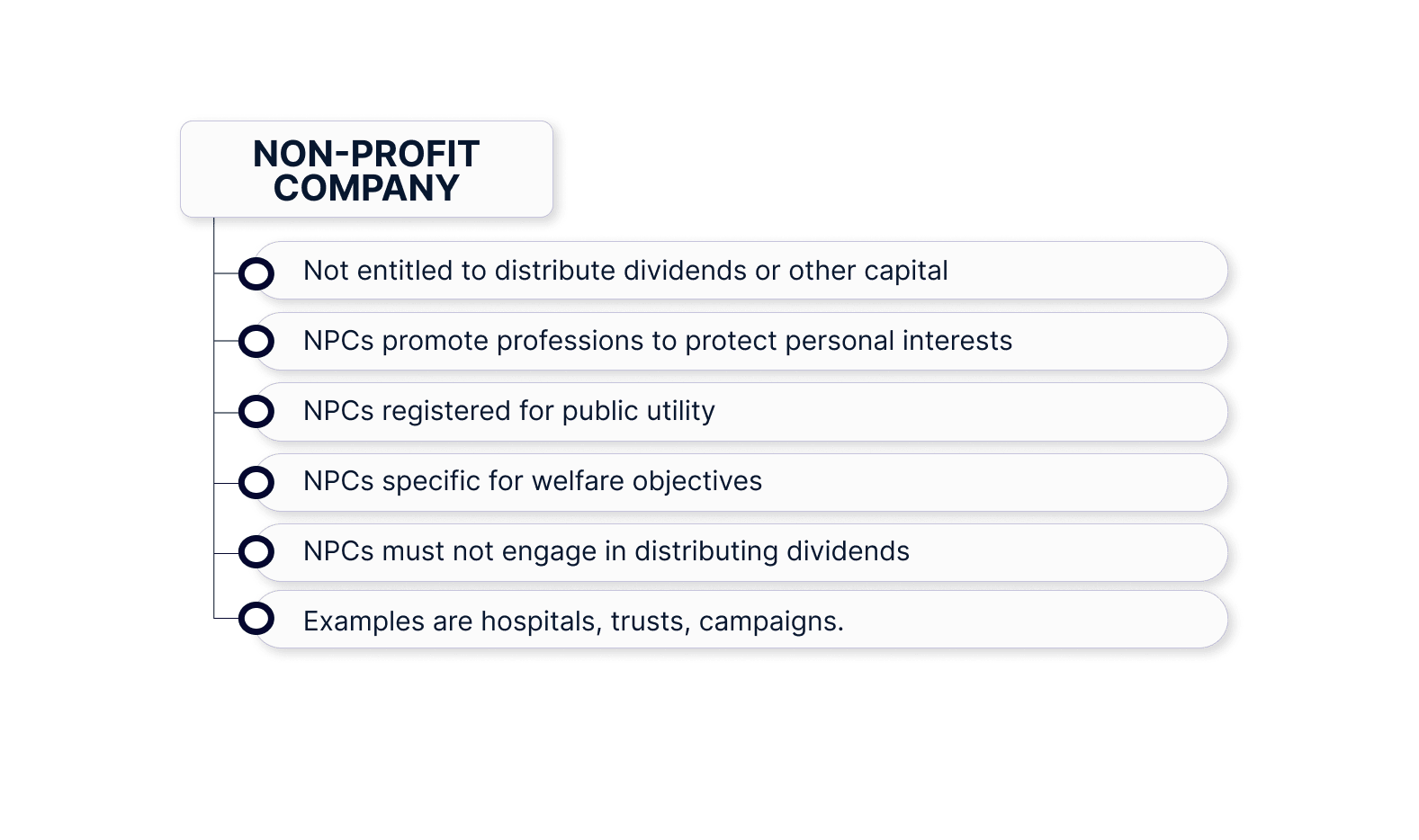Click the ring marker for 'registered for public utility'
Viewport: 1419px width, 840px height.
click(x=256, y=412)
